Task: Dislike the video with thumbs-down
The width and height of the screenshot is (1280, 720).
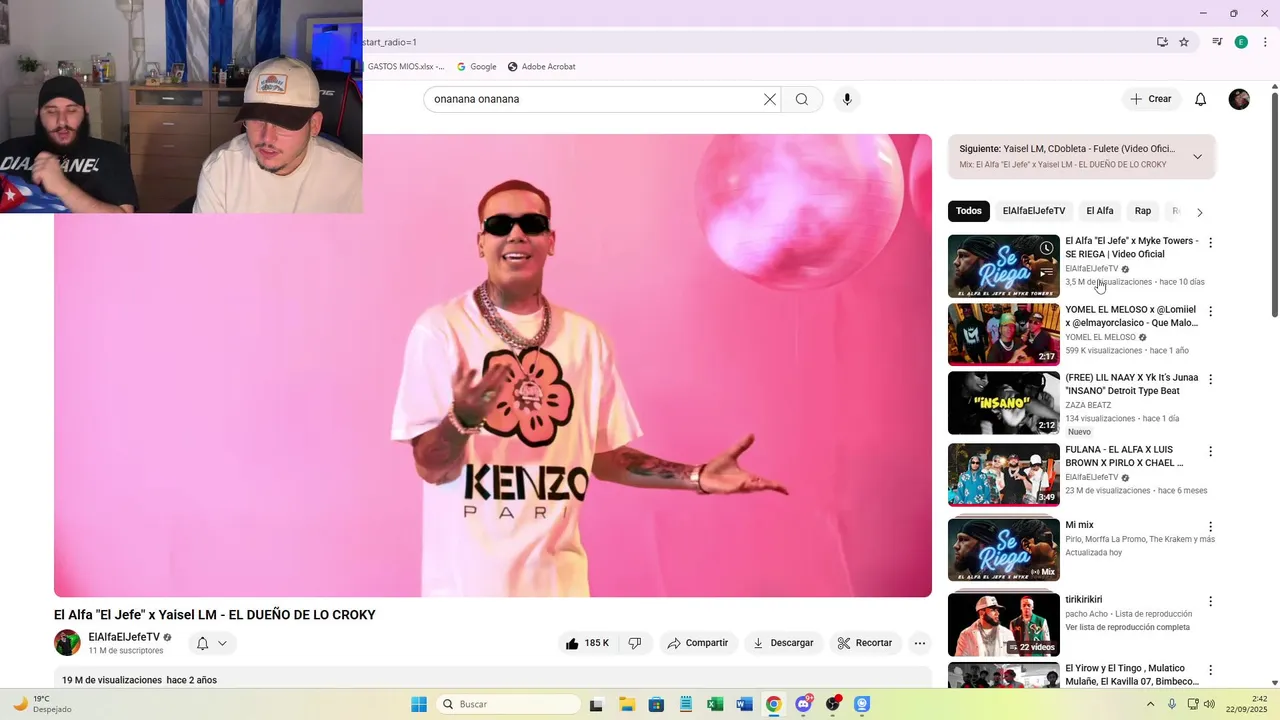Action: click(x=635, y=643)
